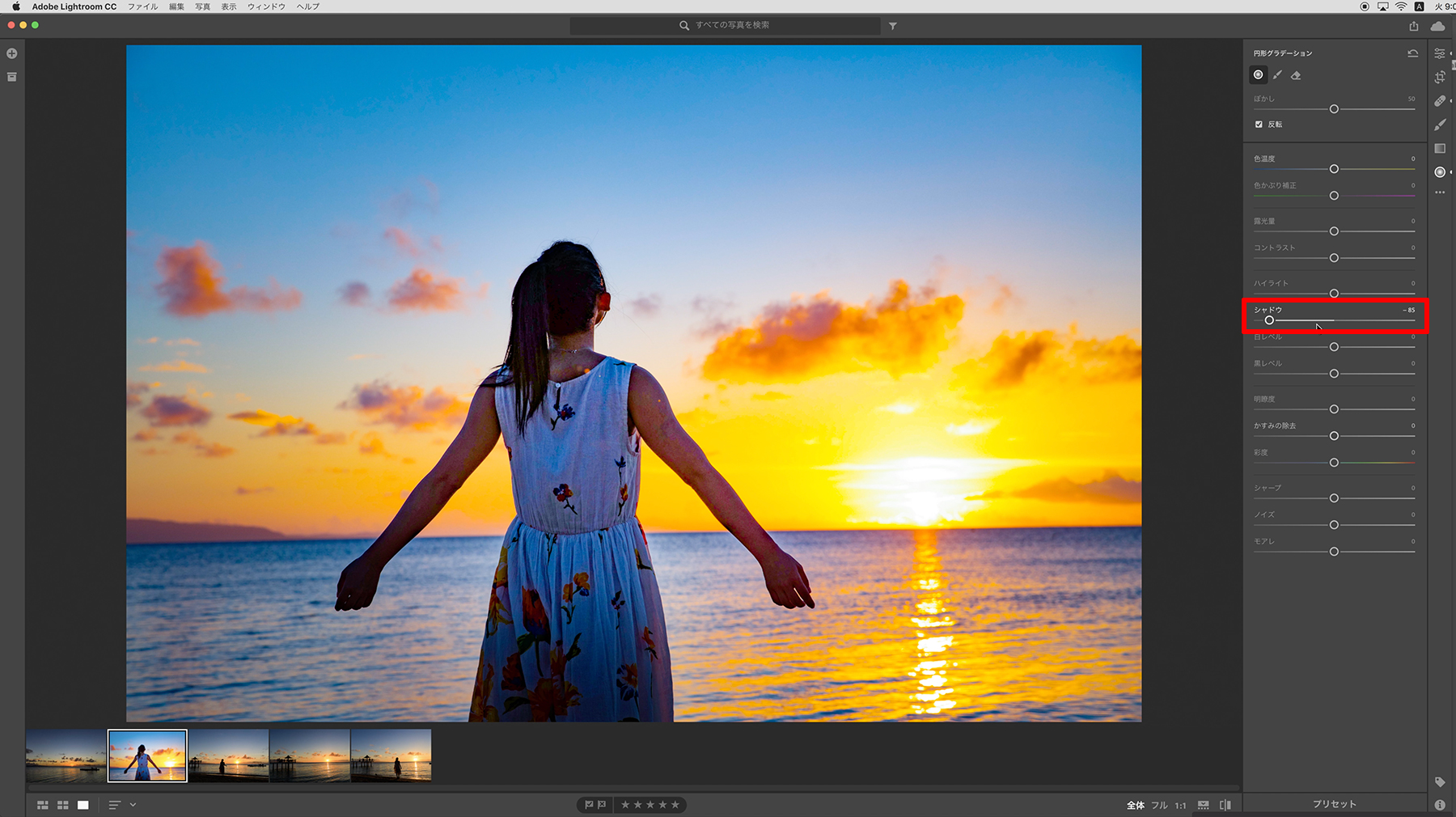Click the シャープ sharpness slider handle
The image size is (1456, 817).
click(x=1334, y=498)
